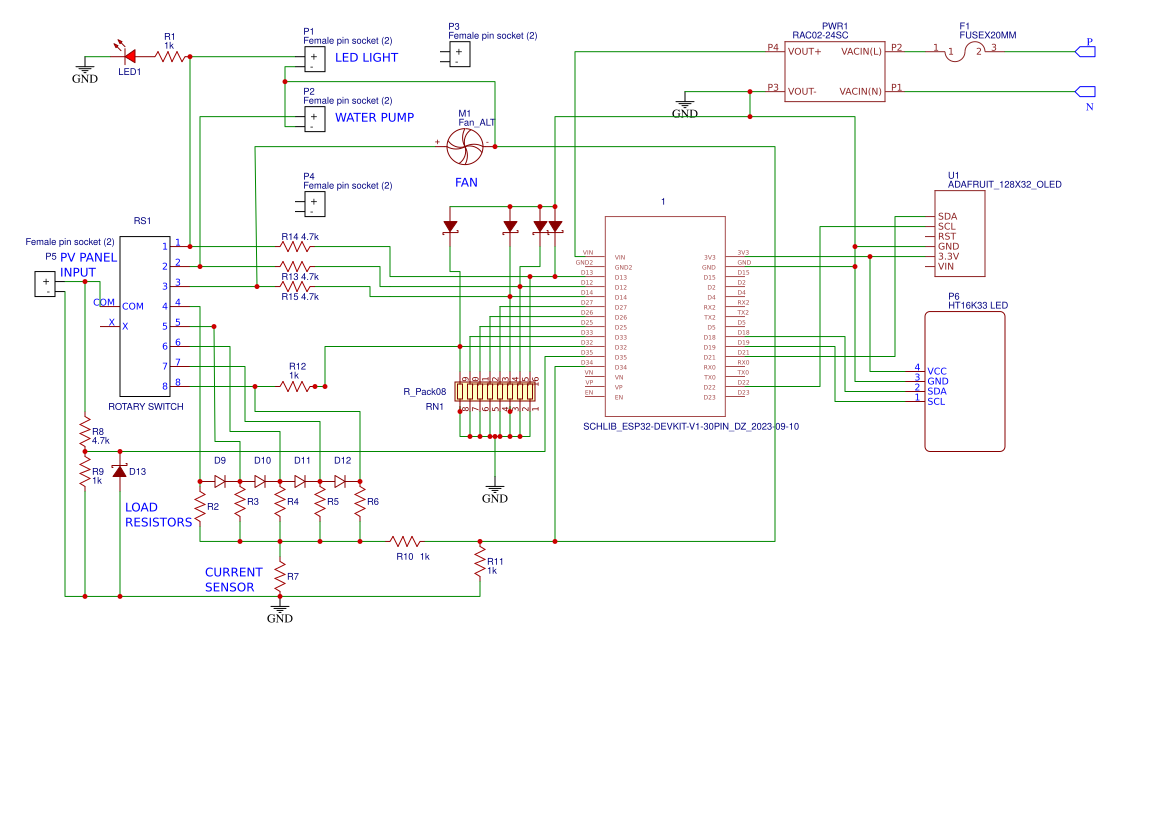
Task: Select the P2 water pump connector socket
Action: [x=316, y=119]
